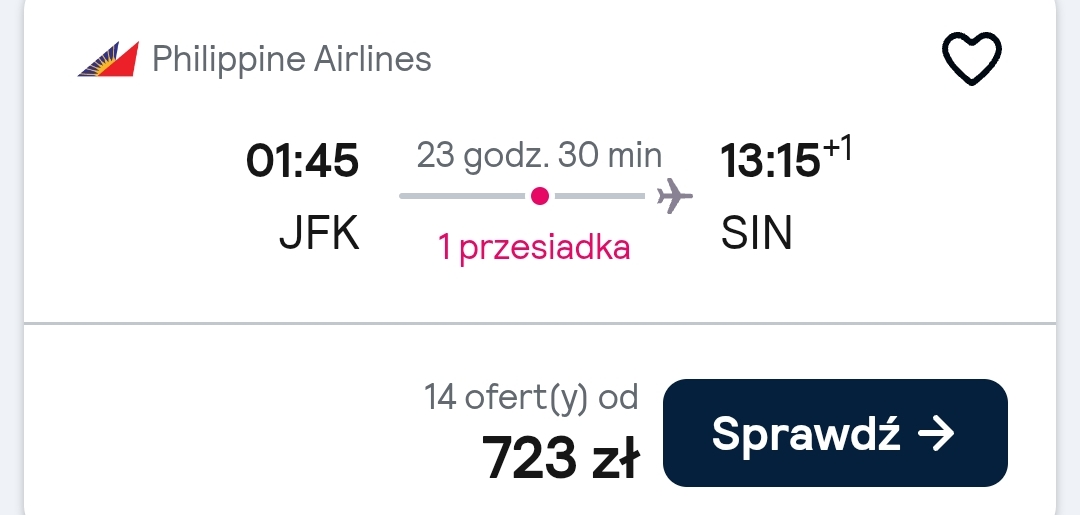Click the route line segment before airplane

(x=600, y=196)
